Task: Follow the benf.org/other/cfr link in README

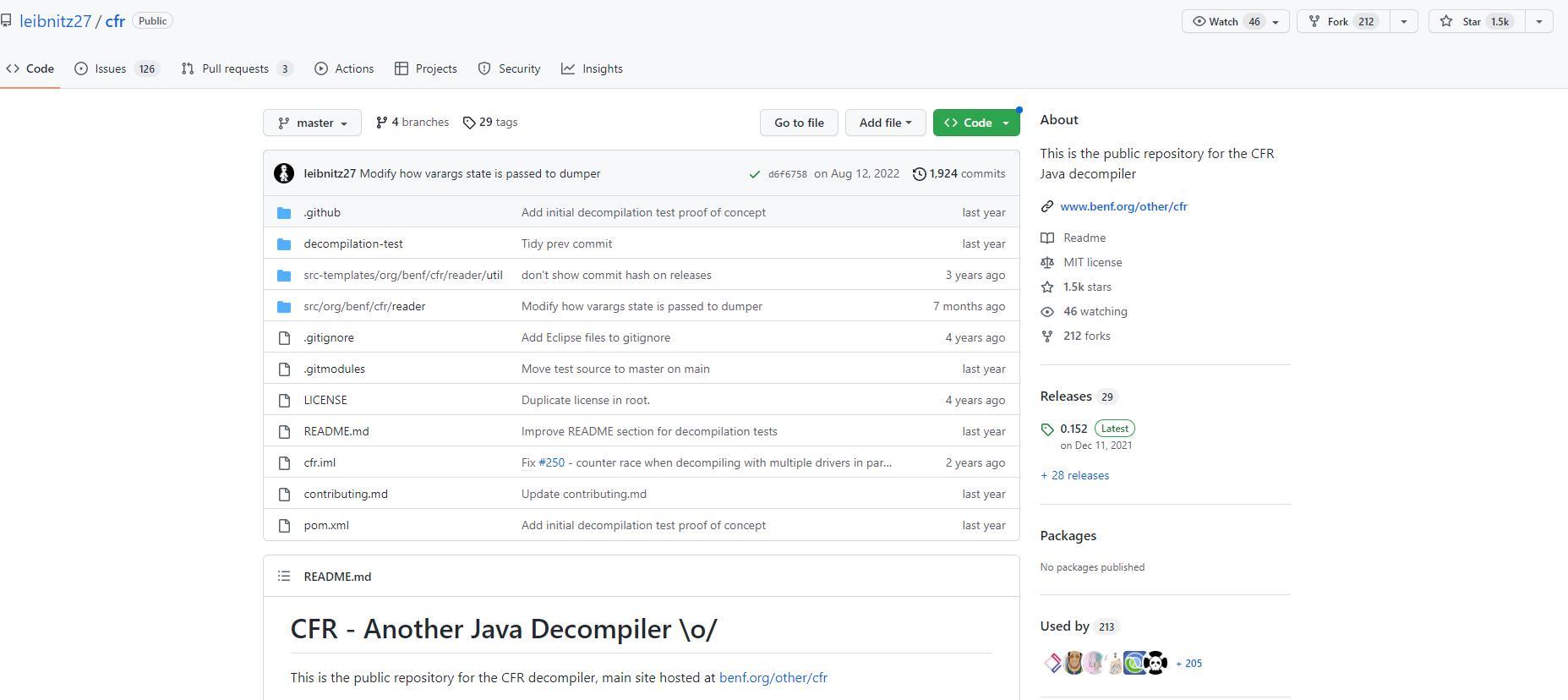Action: (x=773, y=678)
